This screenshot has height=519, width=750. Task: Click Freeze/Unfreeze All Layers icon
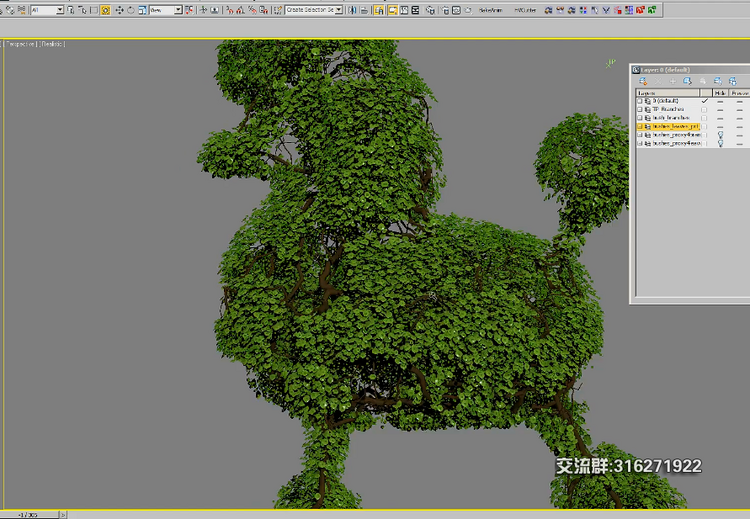(733, 81)
